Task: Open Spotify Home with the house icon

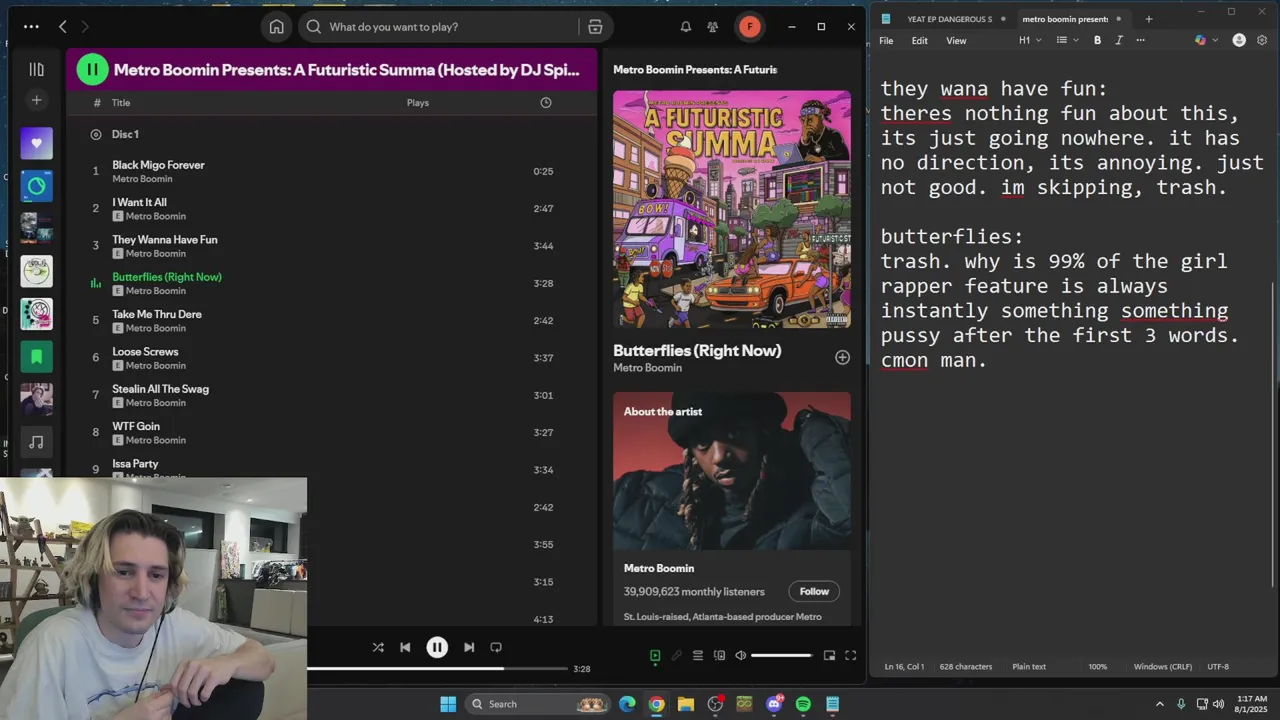Action: point(277,27)
